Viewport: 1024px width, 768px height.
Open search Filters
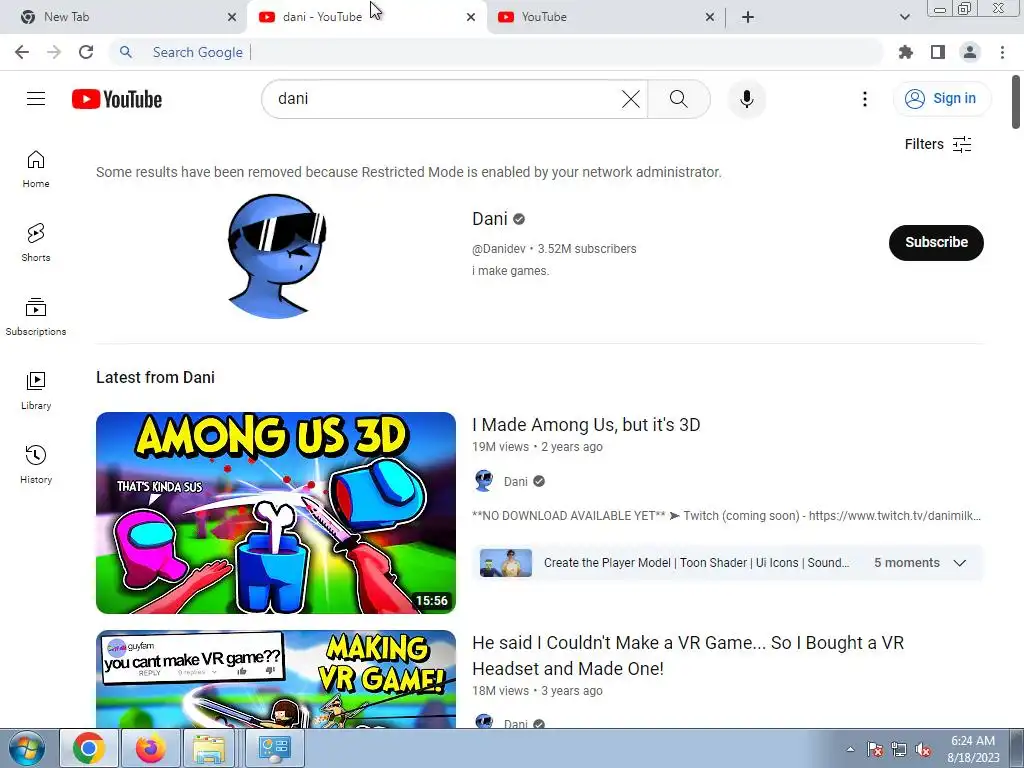(938, 144)
